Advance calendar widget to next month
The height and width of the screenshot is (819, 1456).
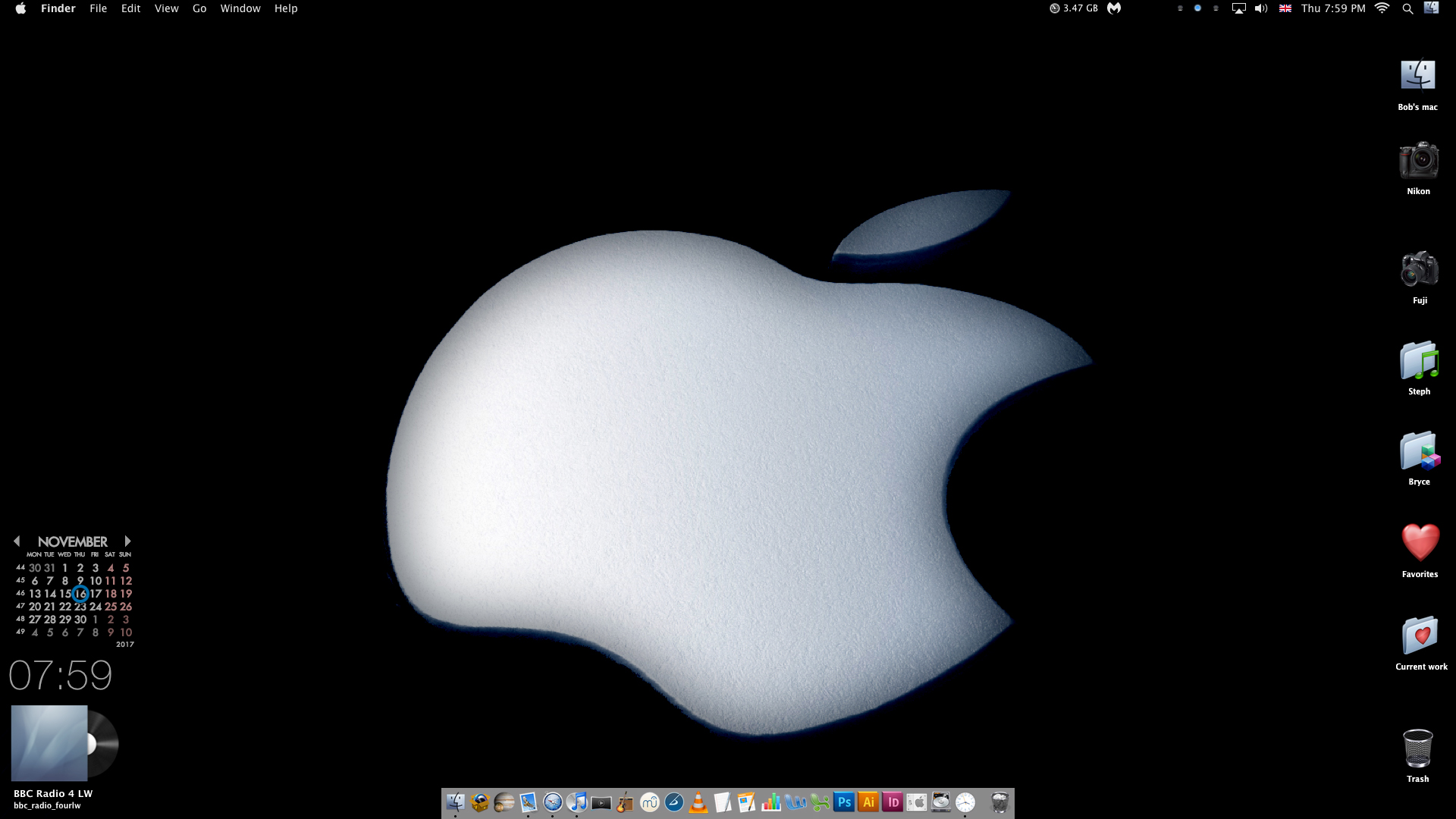click(x=127, y=541)
